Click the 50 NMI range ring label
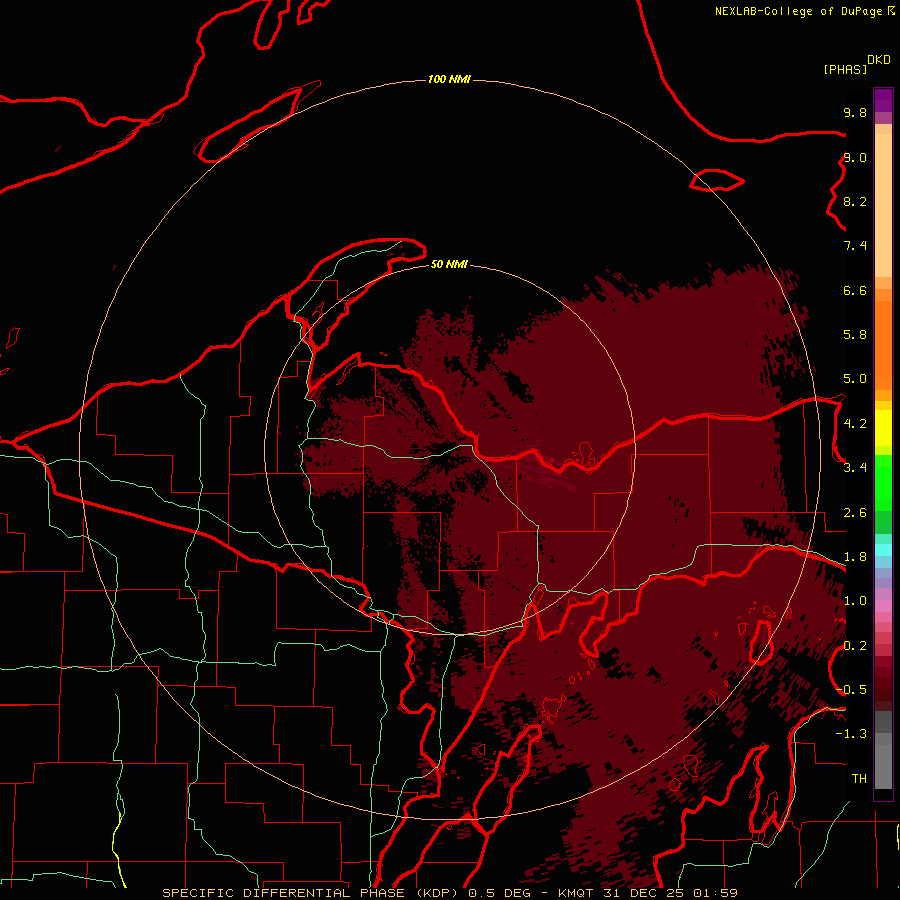Image resolution: width=900 pixels, height=900 pixels. (449, 264)
